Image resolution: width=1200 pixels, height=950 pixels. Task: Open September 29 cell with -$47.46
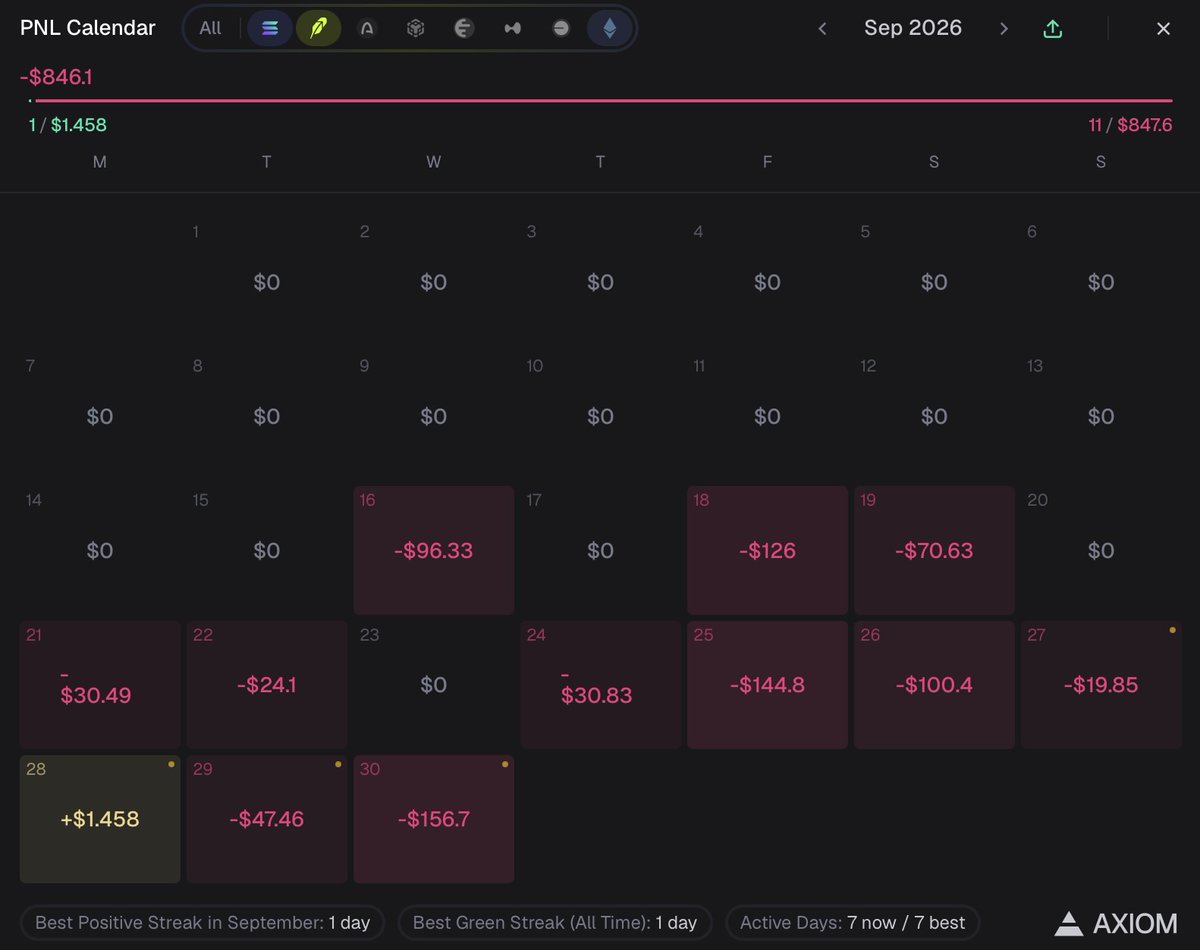pos(267,819)
